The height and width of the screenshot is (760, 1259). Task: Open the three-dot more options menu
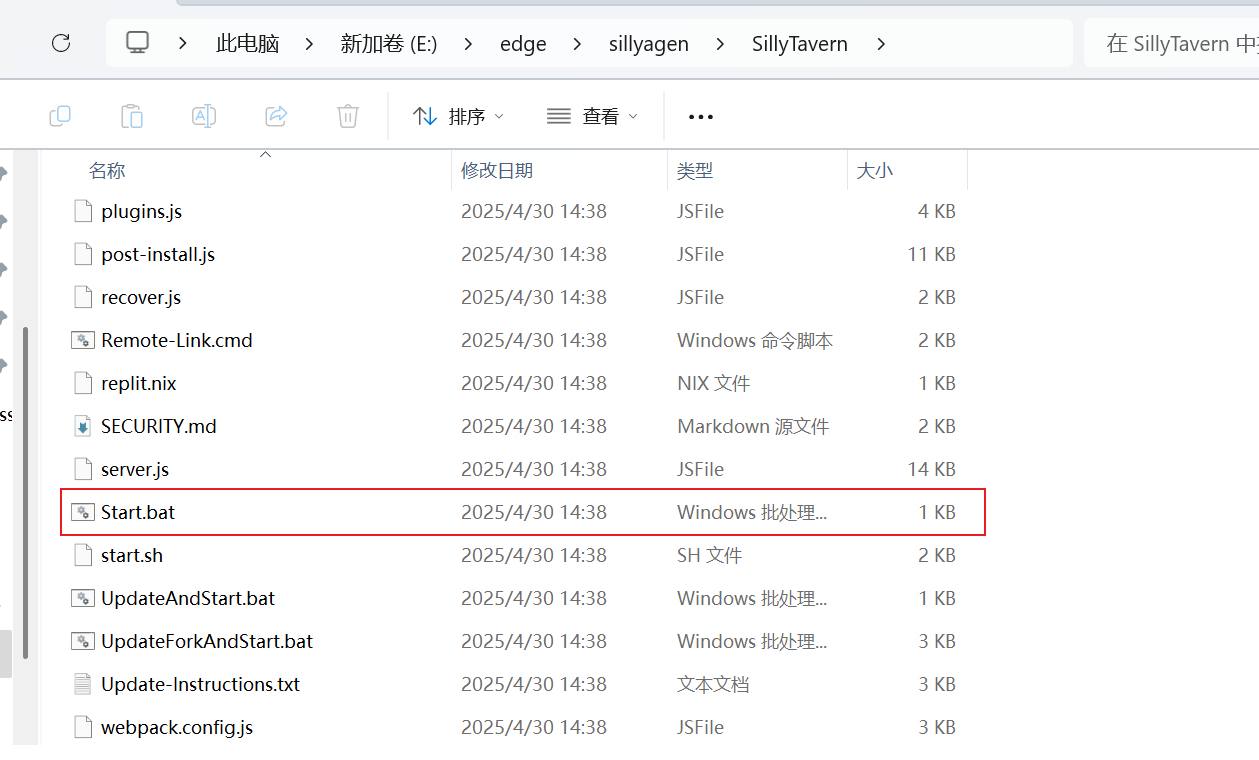coord(701,117)
